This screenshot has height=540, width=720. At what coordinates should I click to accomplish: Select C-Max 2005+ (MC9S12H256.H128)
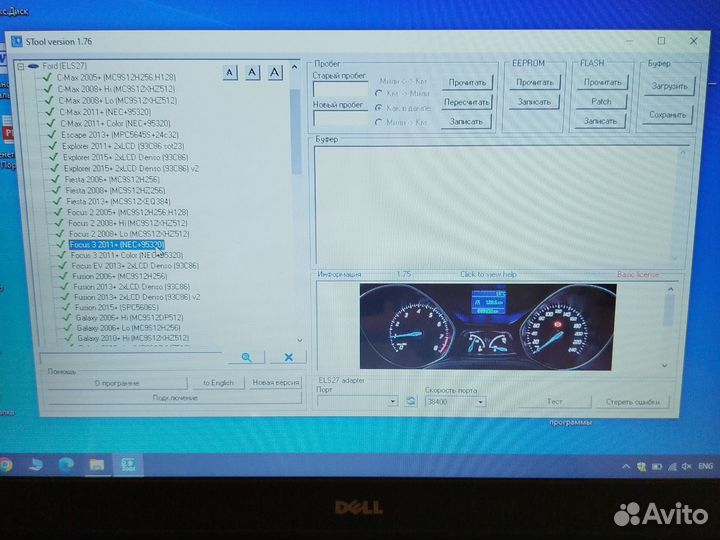click(116, 77)
